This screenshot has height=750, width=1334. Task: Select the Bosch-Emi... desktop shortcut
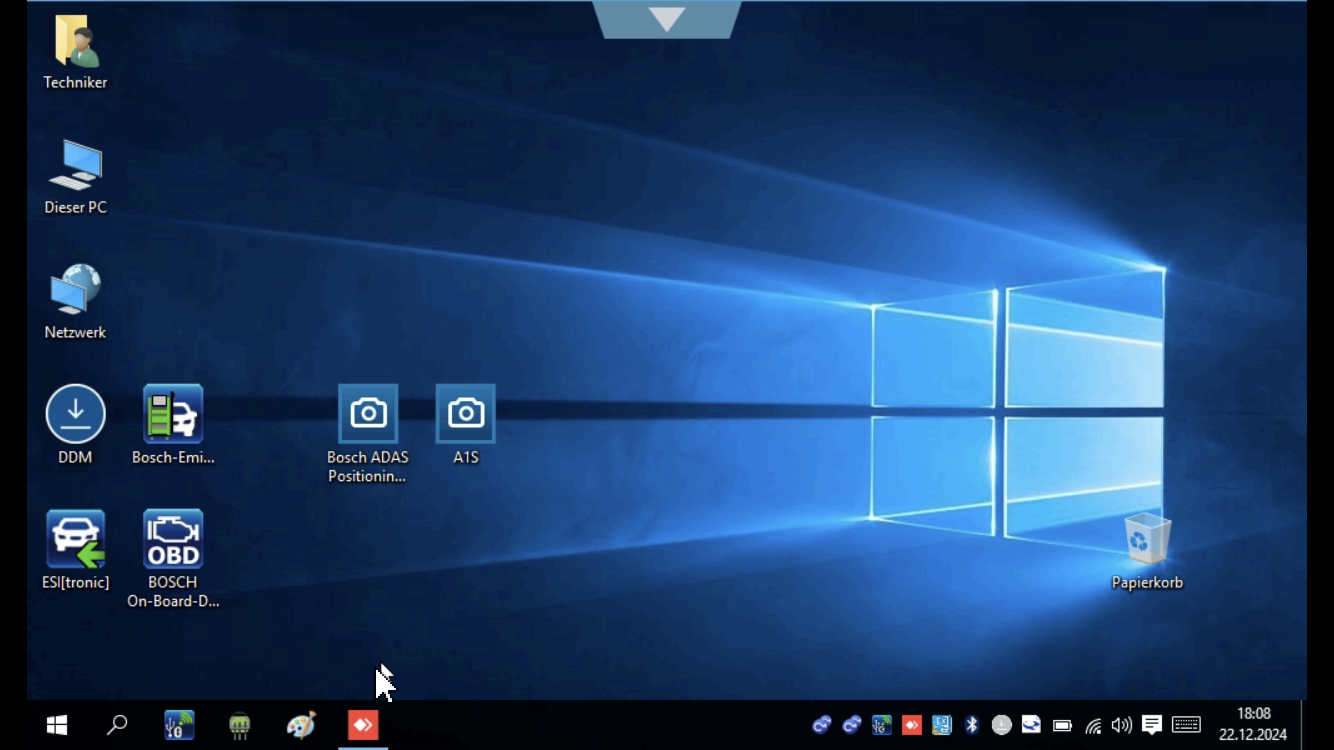point(173,414)
